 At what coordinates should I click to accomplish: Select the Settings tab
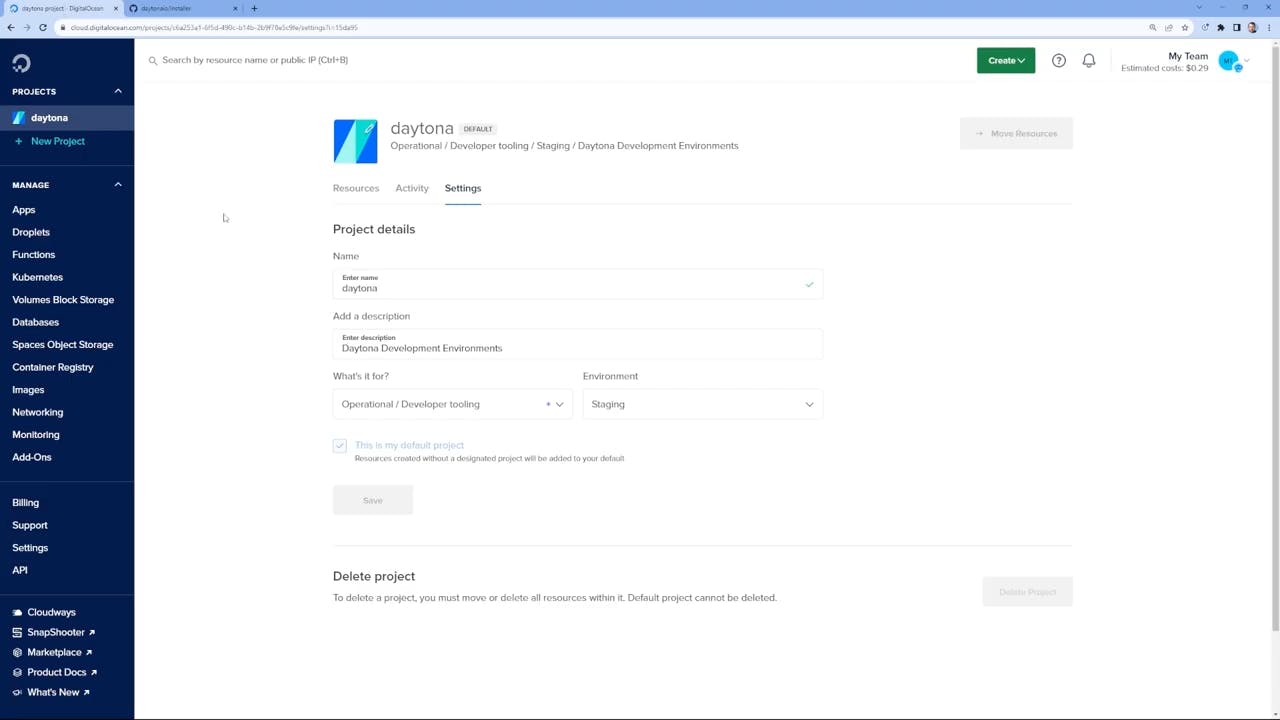(463, 188)
